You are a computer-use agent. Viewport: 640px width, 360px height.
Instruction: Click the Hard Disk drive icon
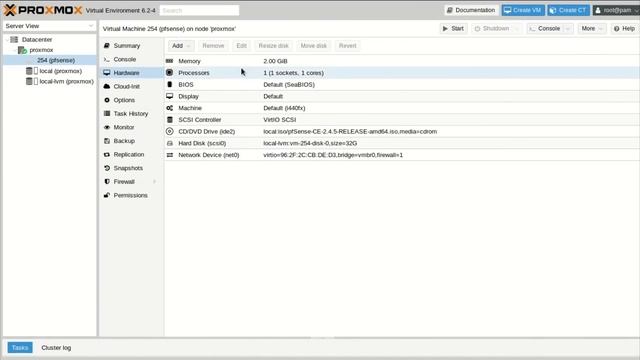(x=169, y=143)
